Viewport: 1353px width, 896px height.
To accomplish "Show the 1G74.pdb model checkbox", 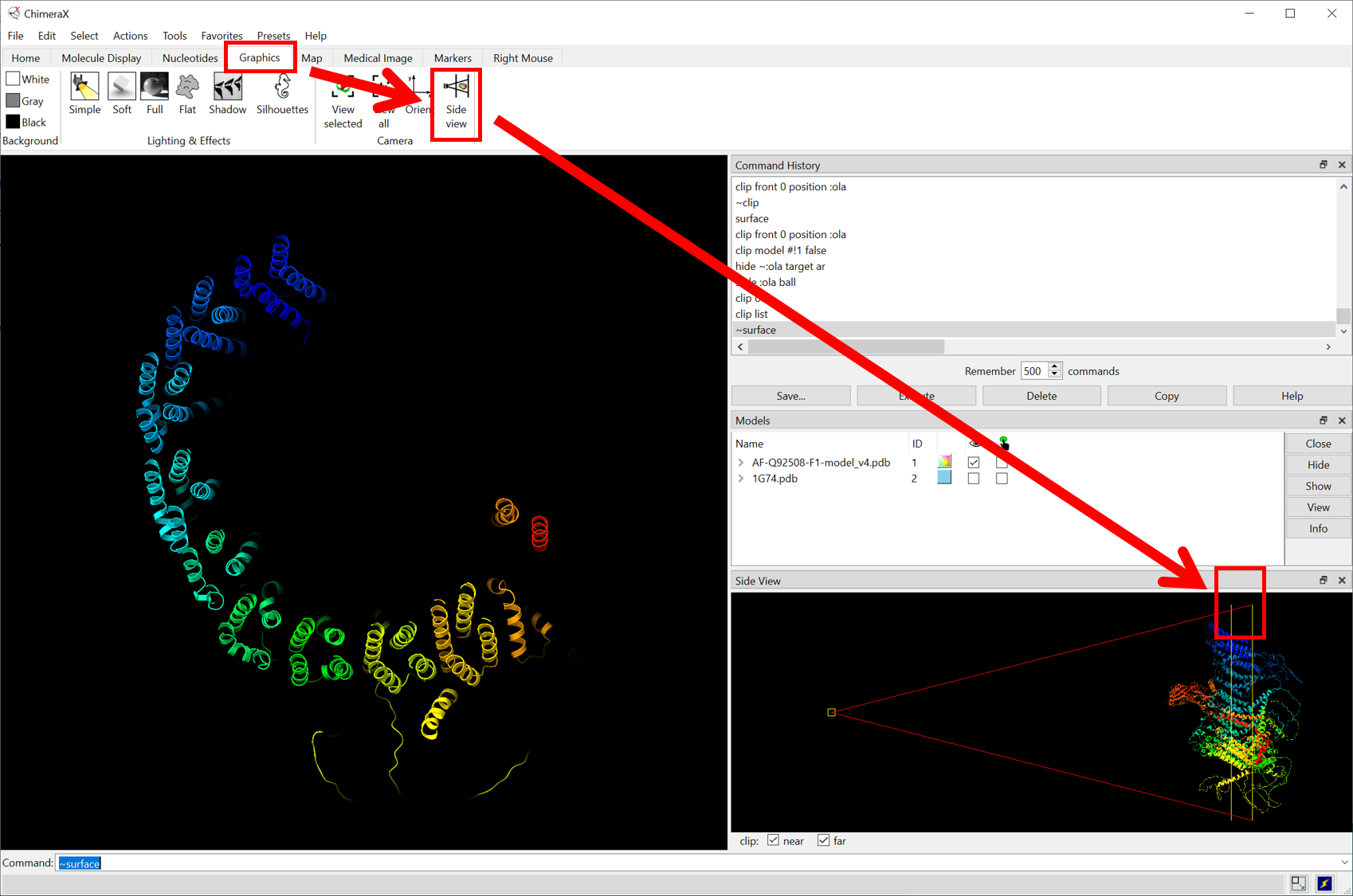I will tap(974, 479).
